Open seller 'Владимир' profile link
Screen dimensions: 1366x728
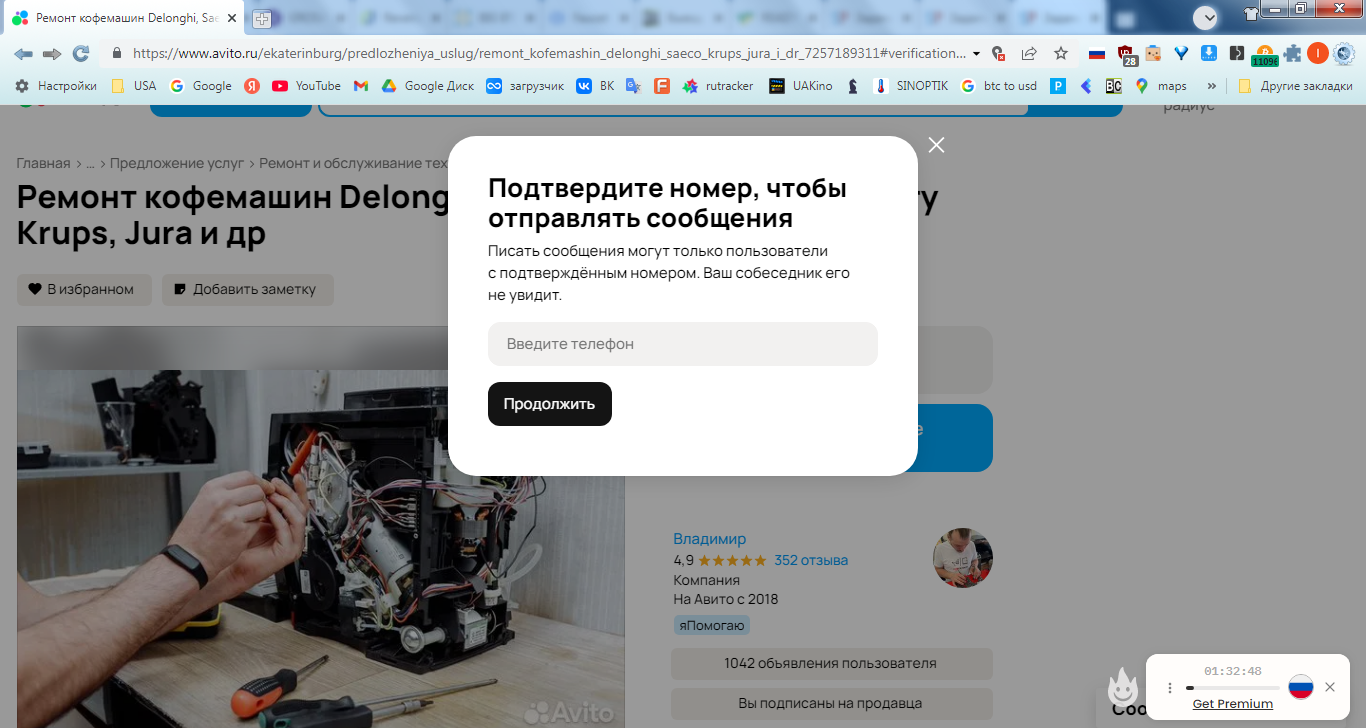click(x=709, y=539)
